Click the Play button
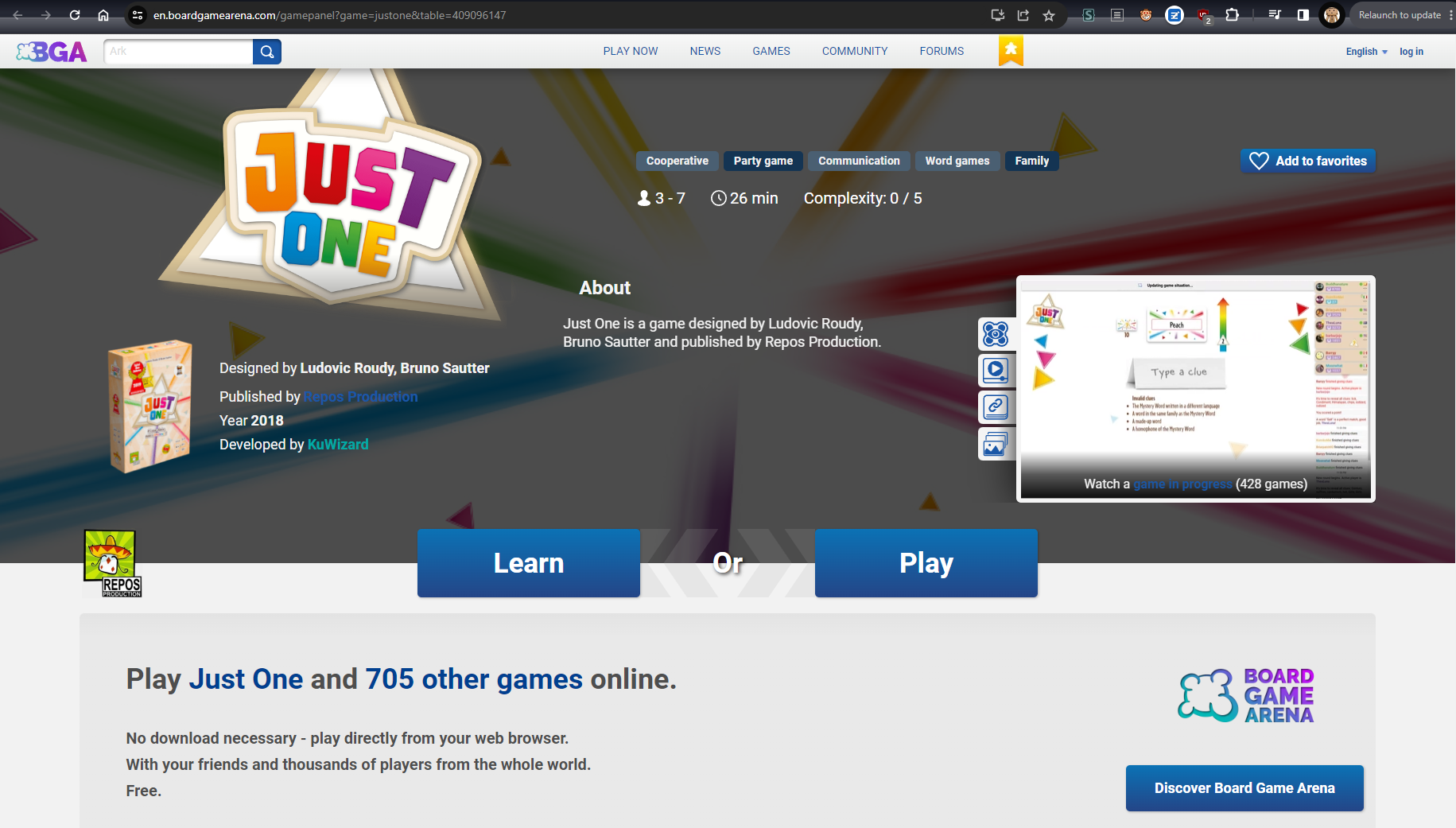Screen dimensions: 1456x828 pos(926,563)
